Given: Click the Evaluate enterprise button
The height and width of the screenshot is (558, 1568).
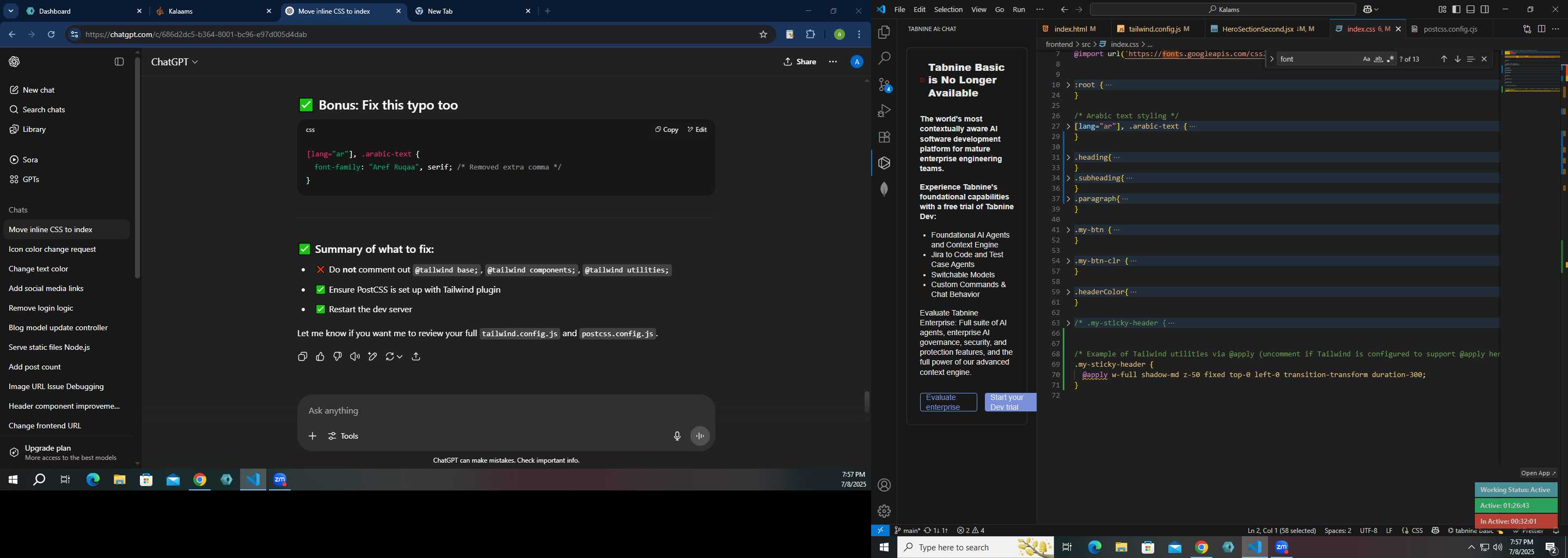Looking at the screenshot, I should click(948, 403).
